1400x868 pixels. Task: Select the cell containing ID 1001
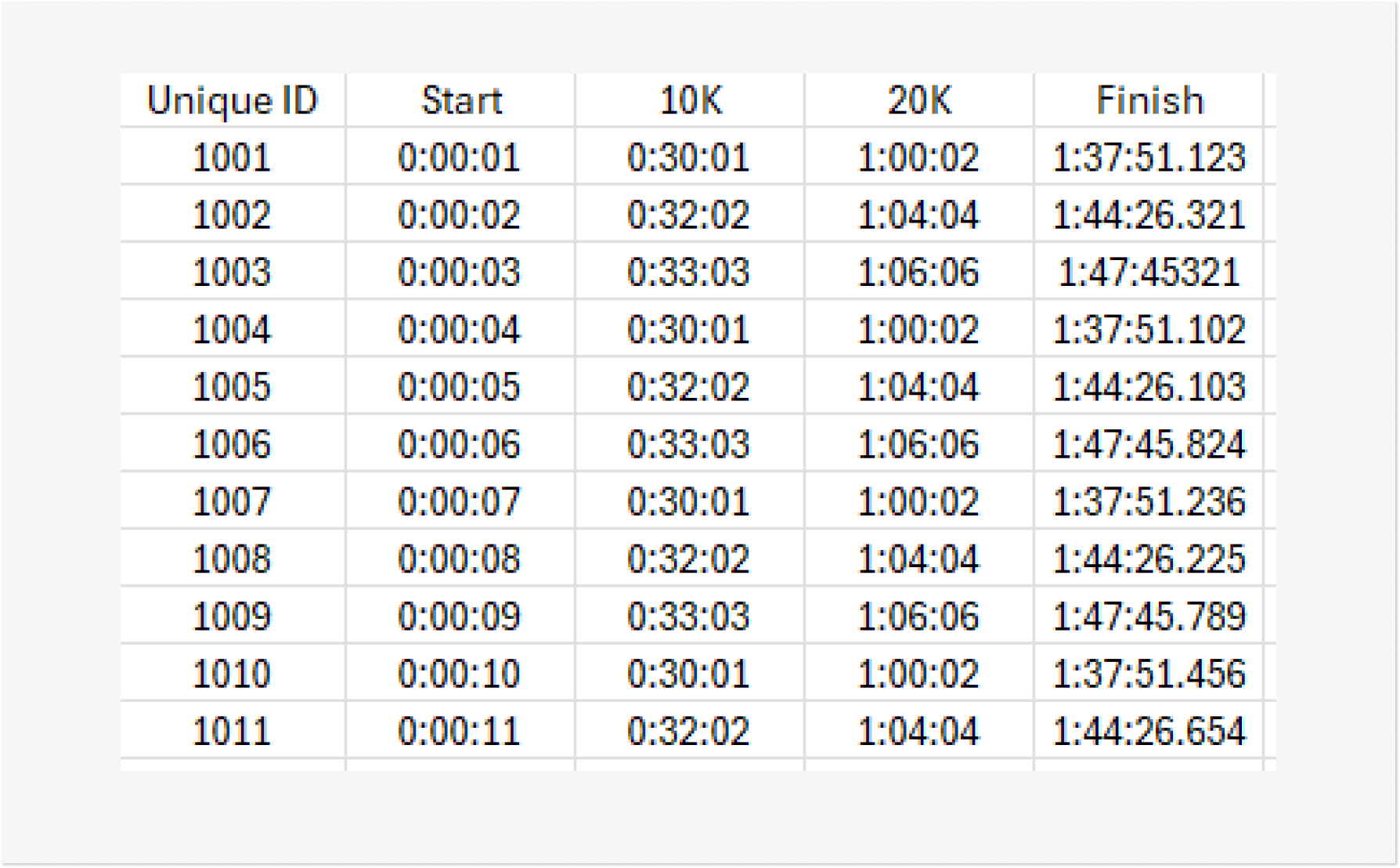[x=233, y=157]
